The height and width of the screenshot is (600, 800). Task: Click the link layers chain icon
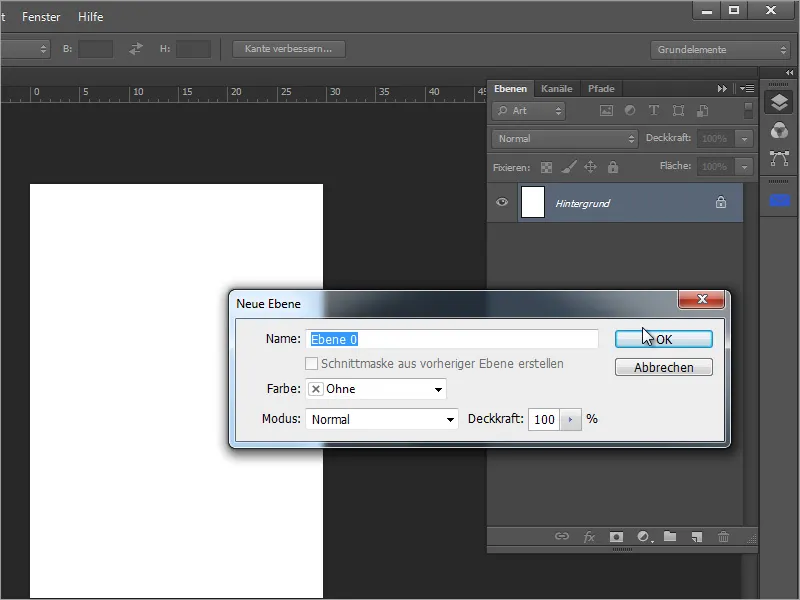(562, 536)
